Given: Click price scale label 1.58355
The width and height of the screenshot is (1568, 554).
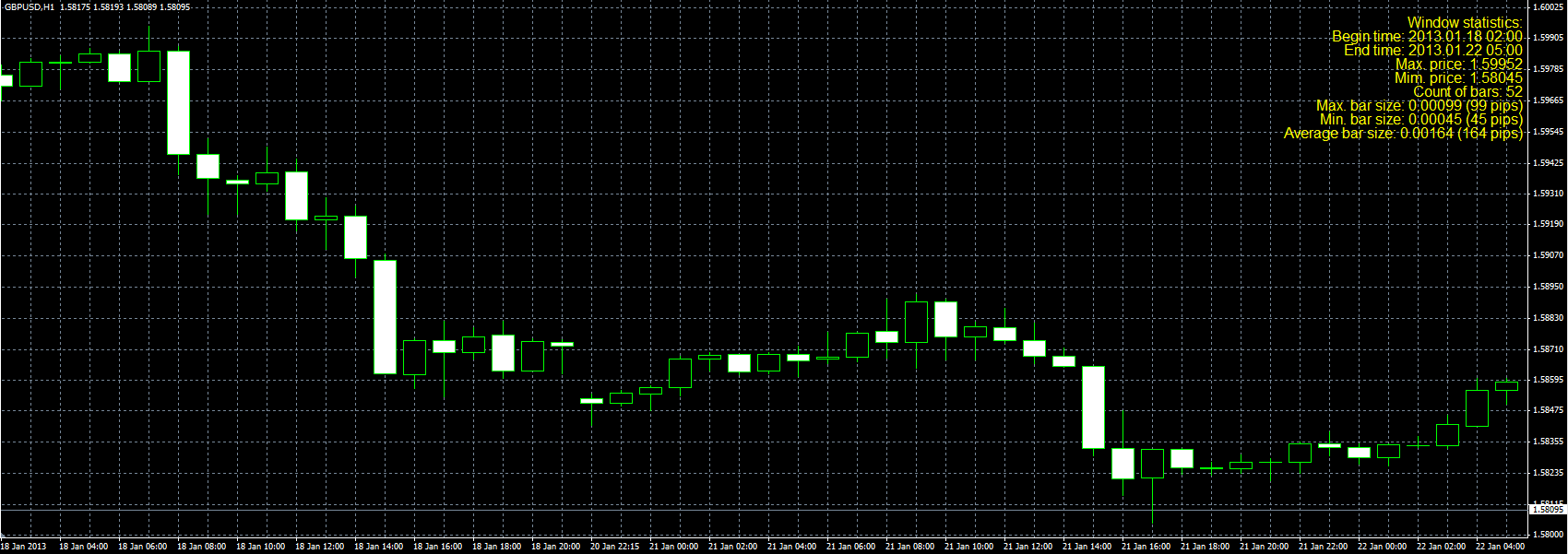Looking at the screenshot, I should (1549, 442).
